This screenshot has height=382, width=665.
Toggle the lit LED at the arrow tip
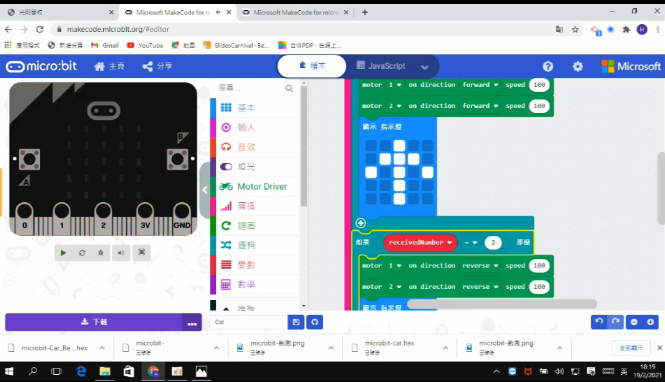(x=399, y=146)
